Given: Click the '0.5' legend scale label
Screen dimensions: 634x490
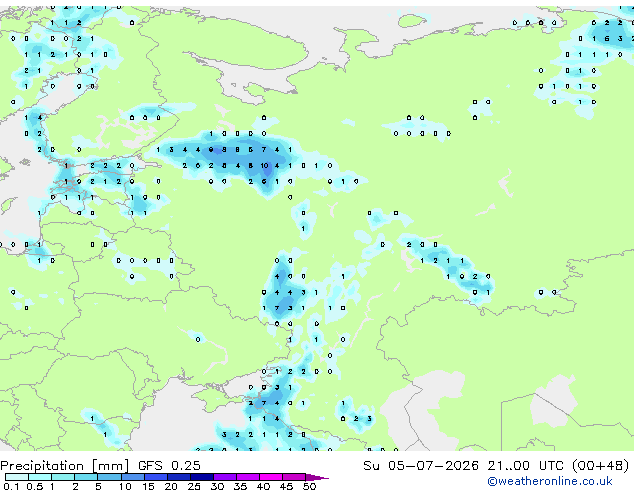Looking at the screenshot, I should (x=34, y=486).
